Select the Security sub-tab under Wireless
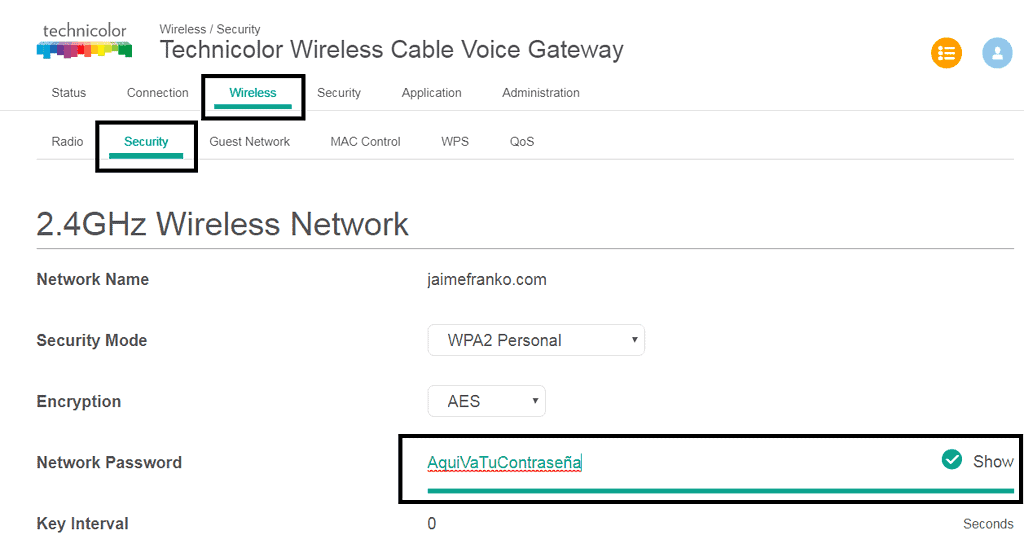Screen dimensions: 1024x548 [x=146, y=142]
